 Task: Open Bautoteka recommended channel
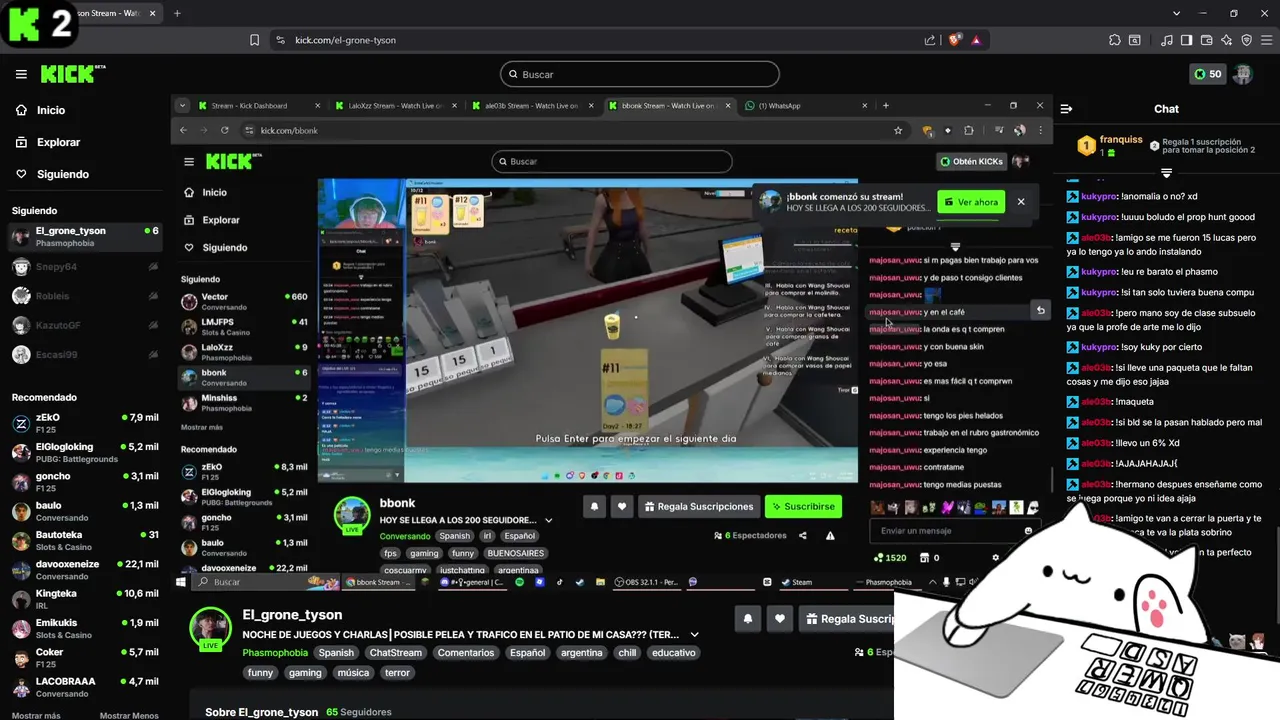coord(85,540)
